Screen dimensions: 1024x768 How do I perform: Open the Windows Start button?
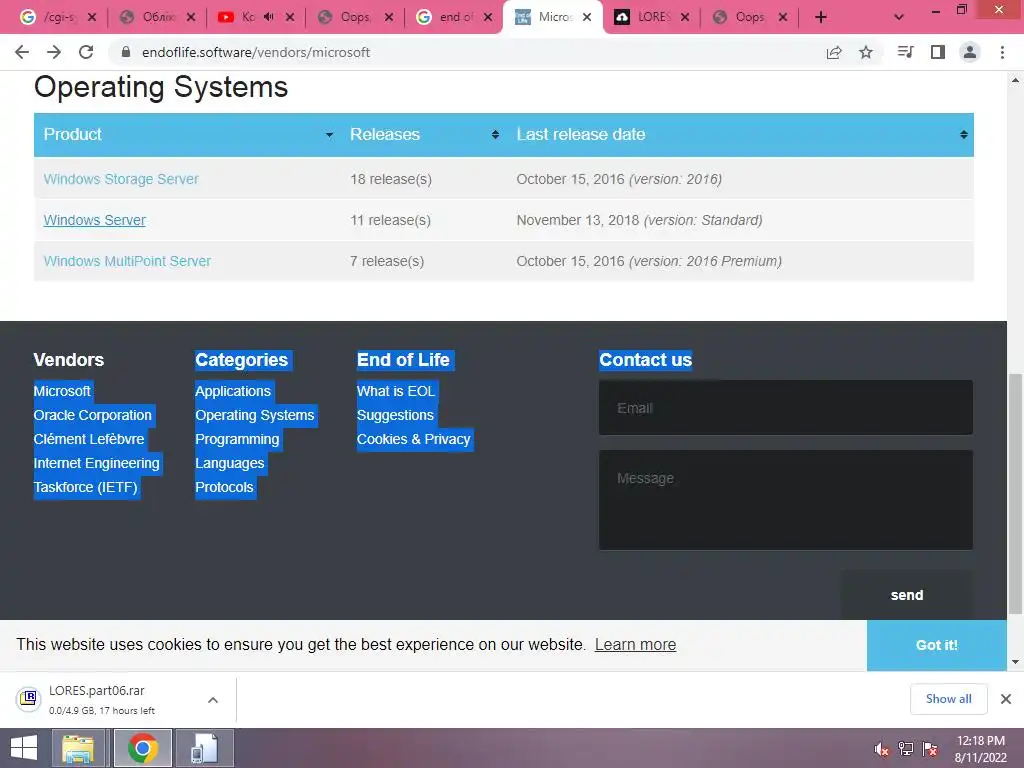(24, 748)
